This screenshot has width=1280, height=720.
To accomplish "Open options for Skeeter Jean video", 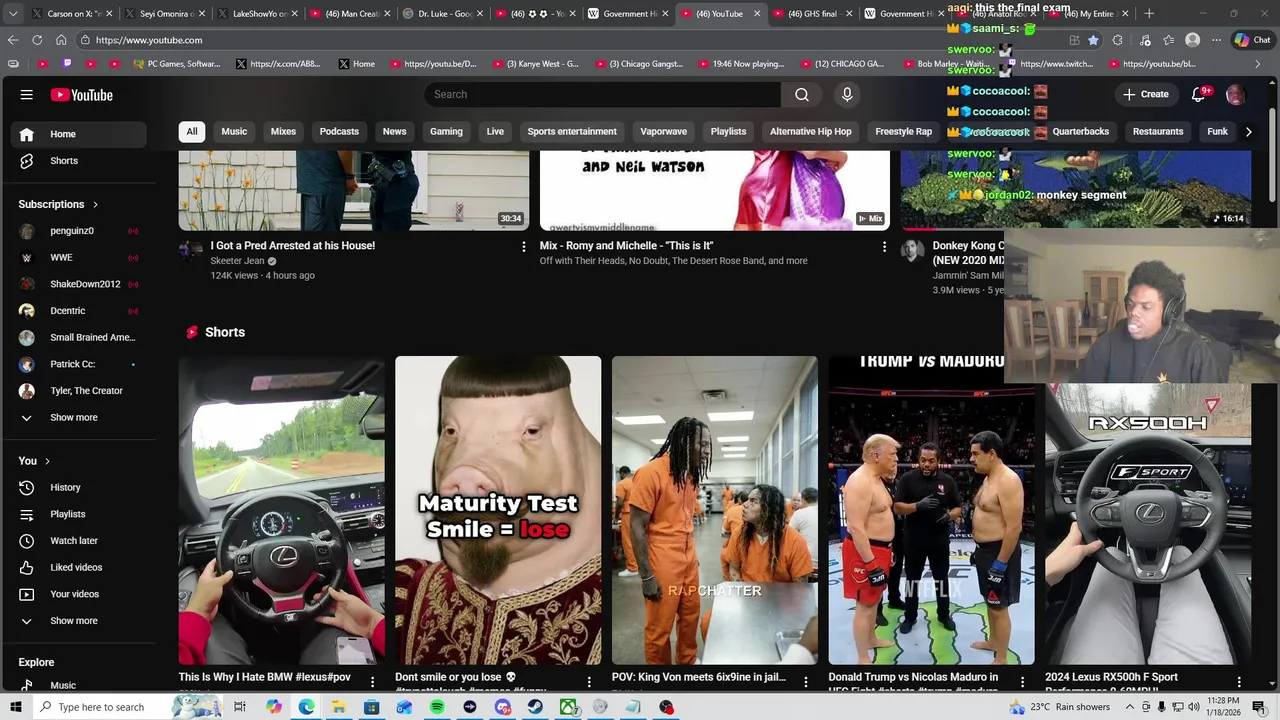I will (x=523, y=246).
